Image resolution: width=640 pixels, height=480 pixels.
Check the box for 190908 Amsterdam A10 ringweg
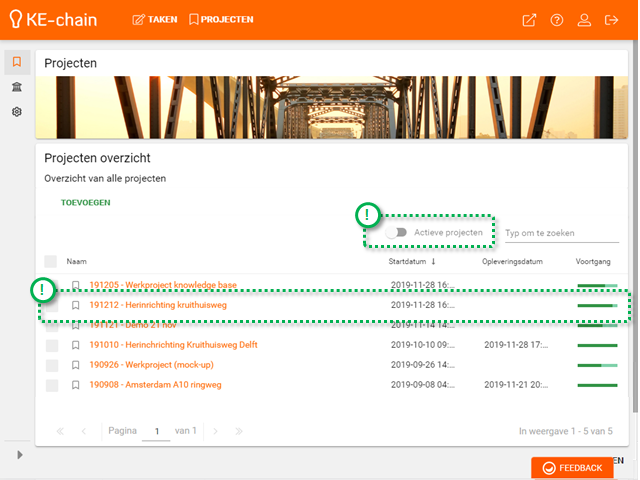(51, 385)
